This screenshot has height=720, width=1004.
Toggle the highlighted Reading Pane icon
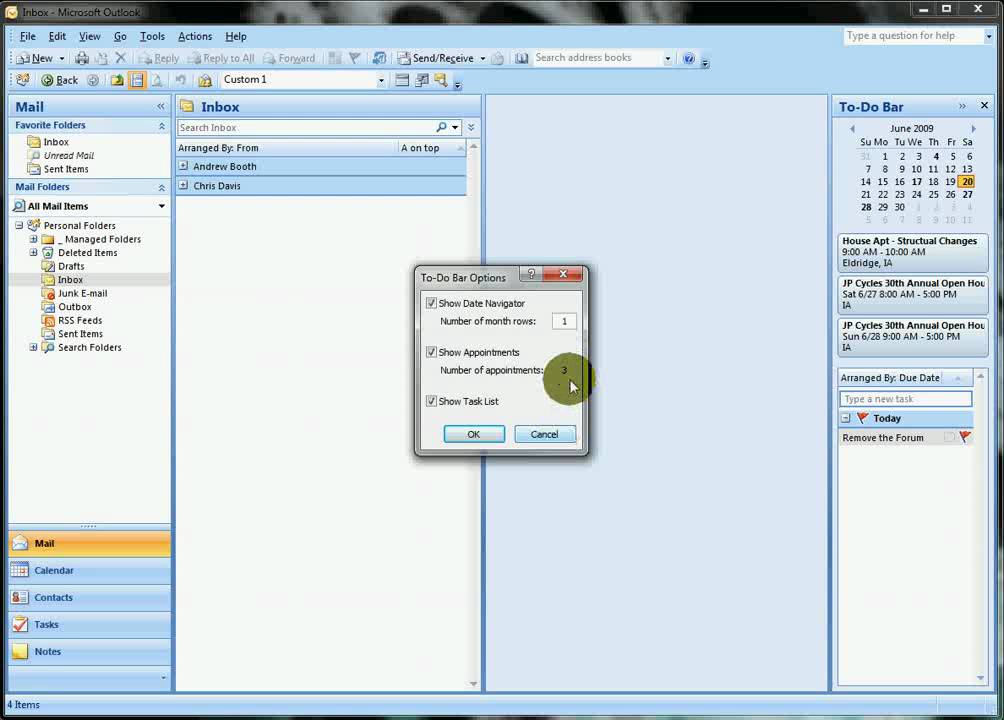137,80
